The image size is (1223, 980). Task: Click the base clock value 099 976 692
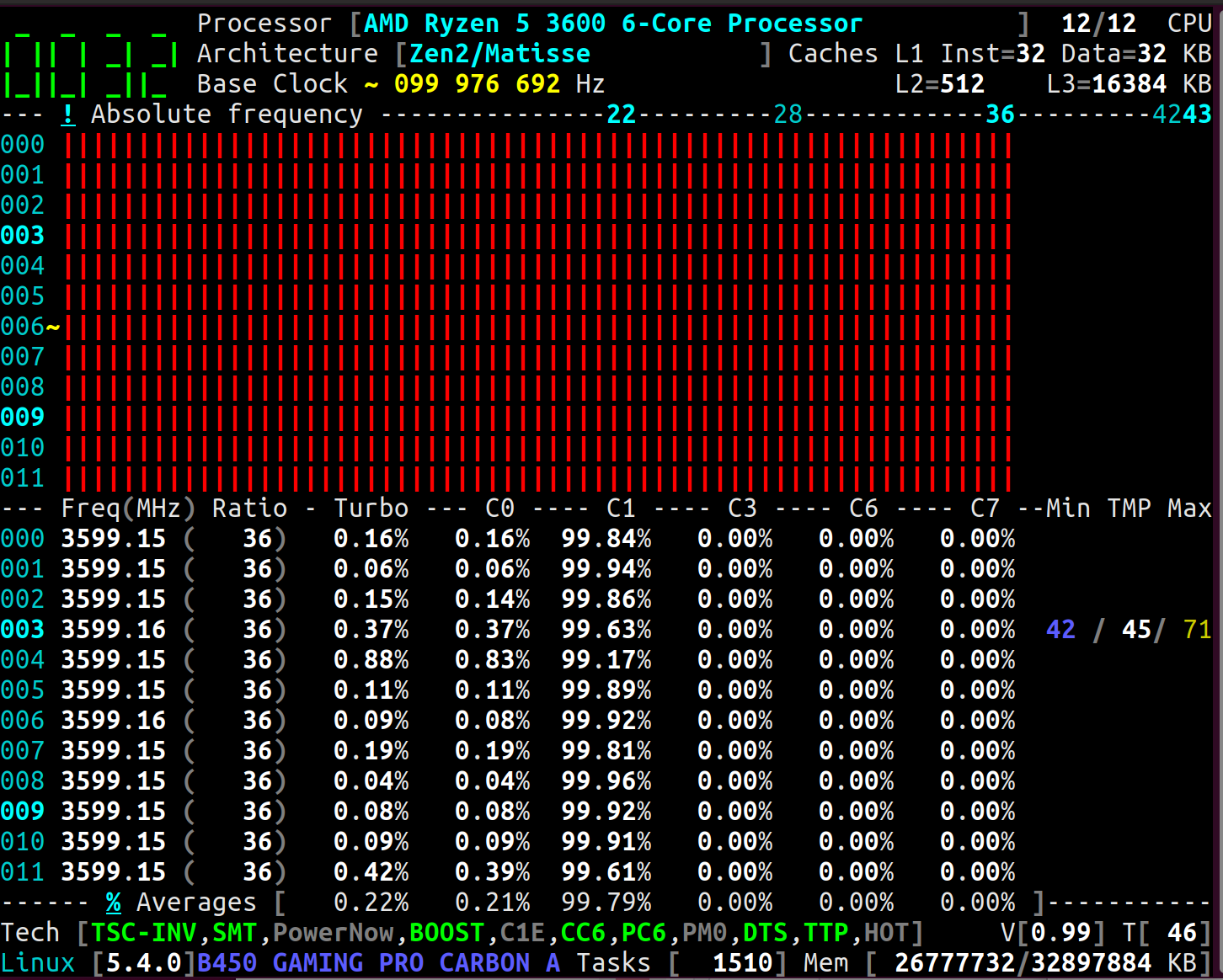pos(477,84)
